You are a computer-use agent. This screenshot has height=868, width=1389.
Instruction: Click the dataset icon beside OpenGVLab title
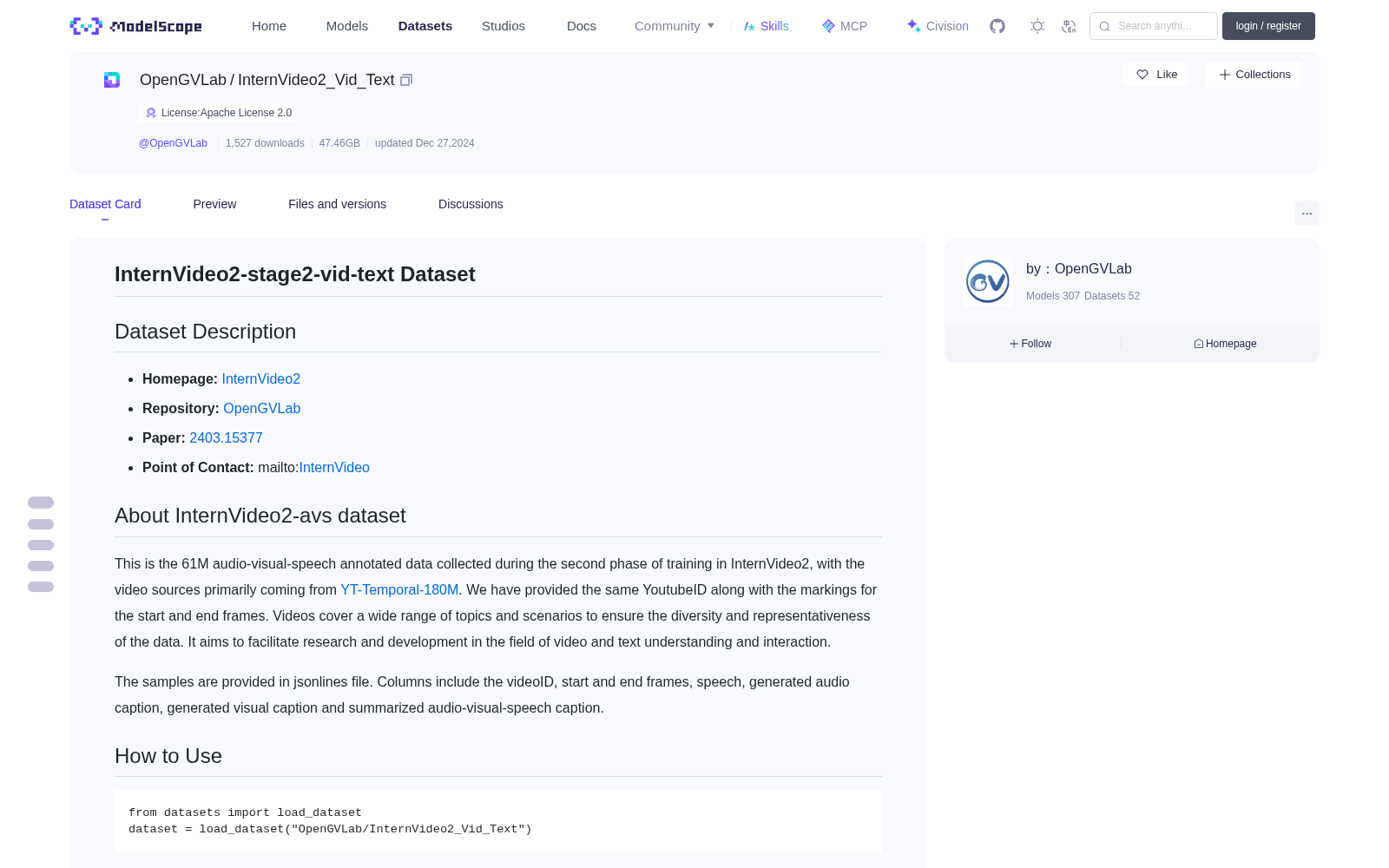click(112, 80)
